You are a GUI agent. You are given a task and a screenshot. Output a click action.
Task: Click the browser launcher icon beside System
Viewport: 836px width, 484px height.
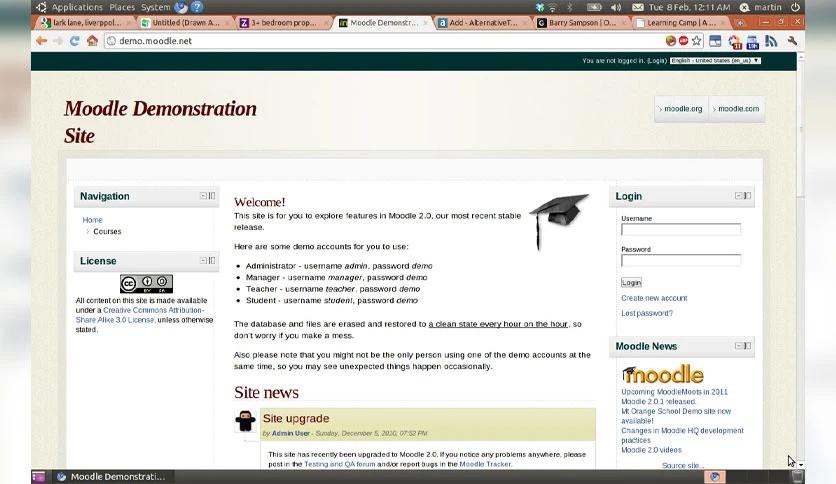(181, 7)
